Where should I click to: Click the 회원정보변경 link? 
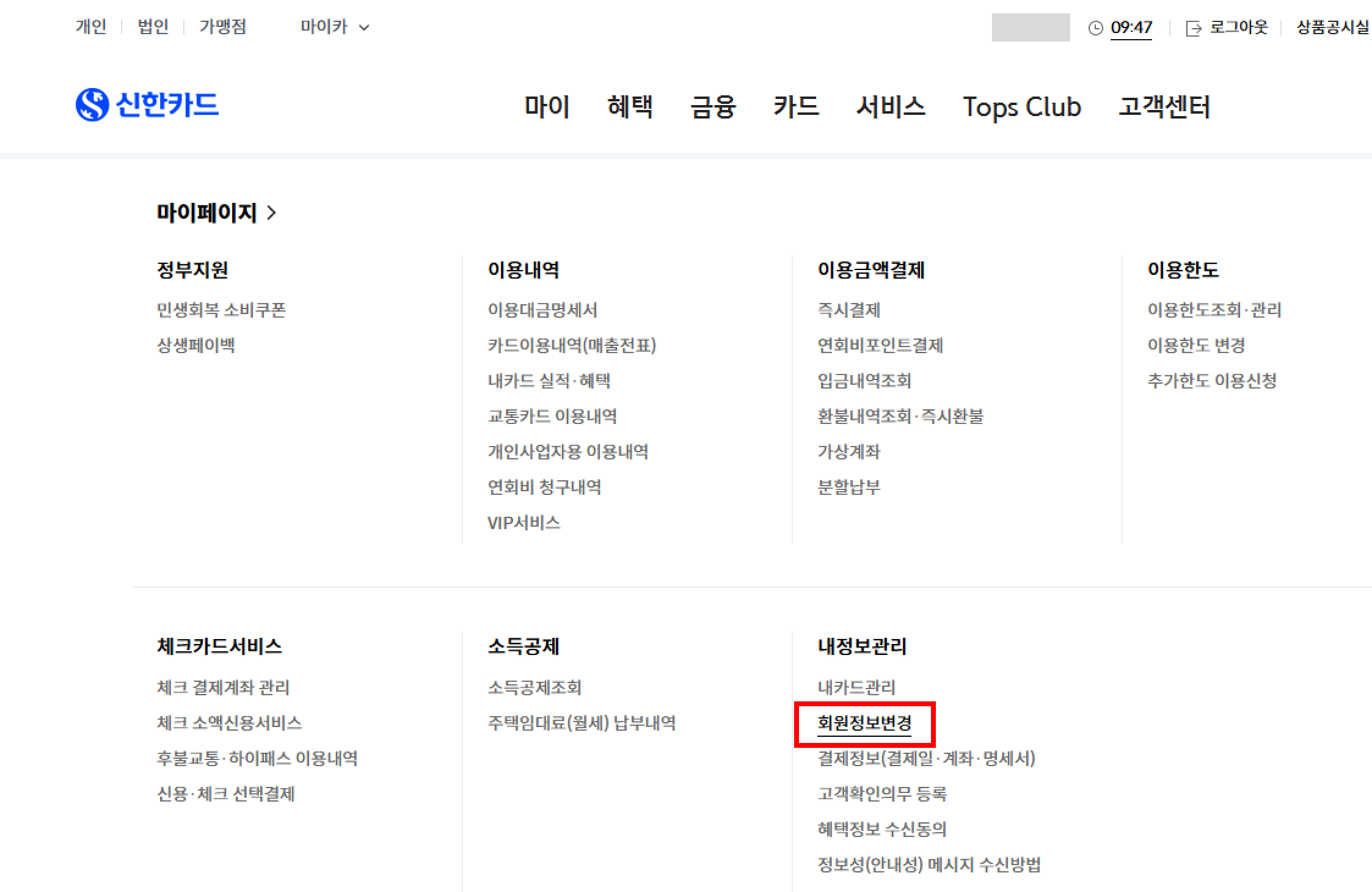tap(864, 723)
